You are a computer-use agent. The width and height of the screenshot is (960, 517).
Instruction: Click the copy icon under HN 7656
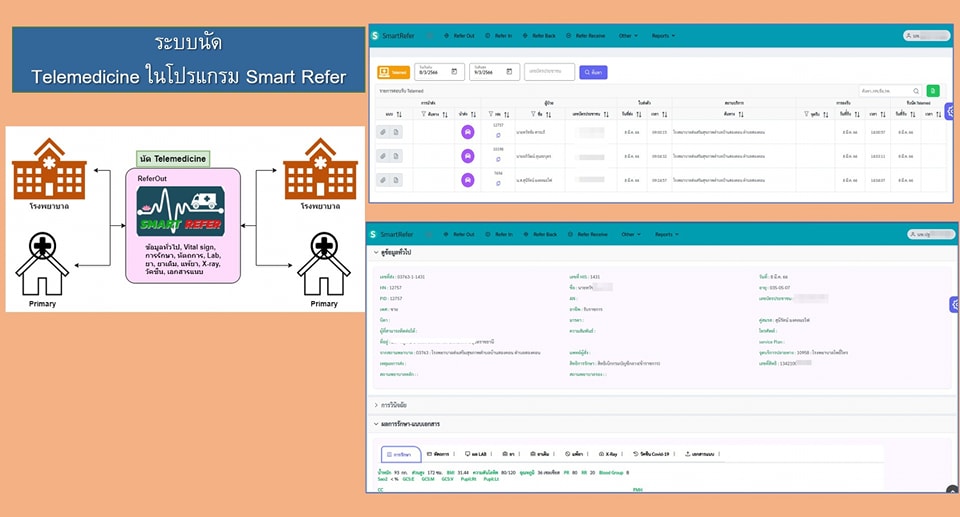pyautogui.click(x=498, y=183)
